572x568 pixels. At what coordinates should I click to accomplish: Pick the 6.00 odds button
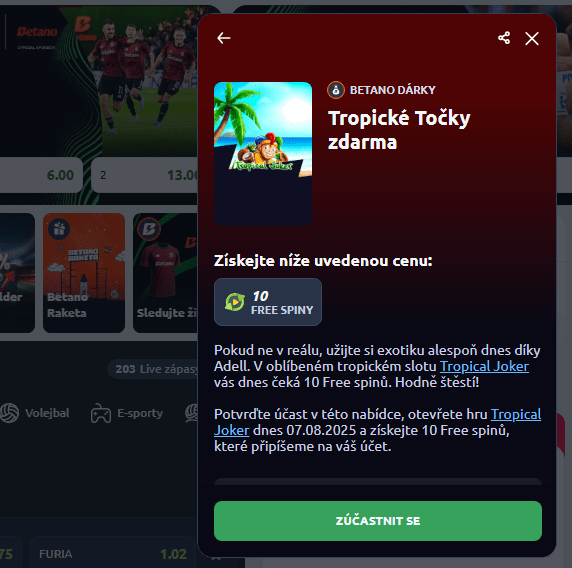coord(41,175)
